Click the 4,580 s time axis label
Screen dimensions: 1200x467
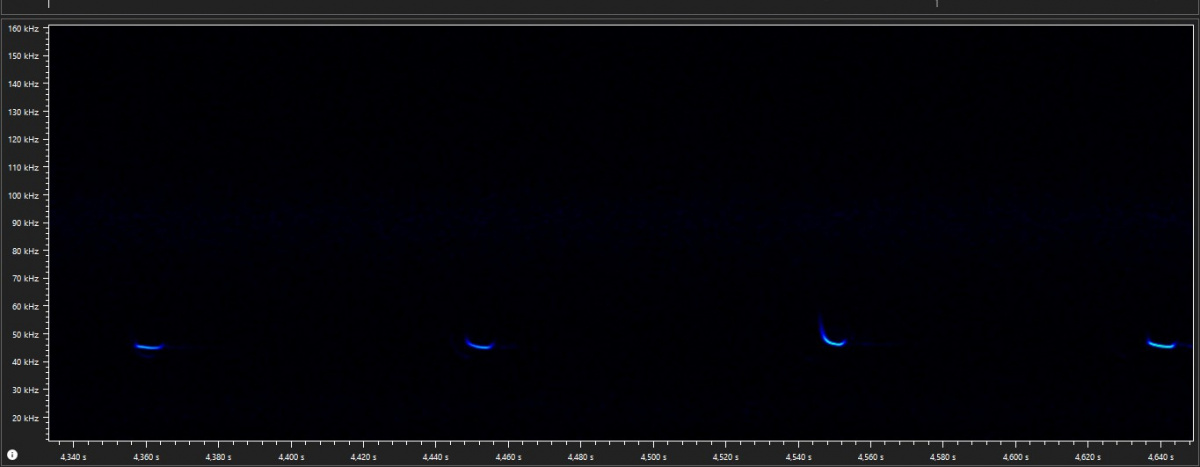click(943, 456)
